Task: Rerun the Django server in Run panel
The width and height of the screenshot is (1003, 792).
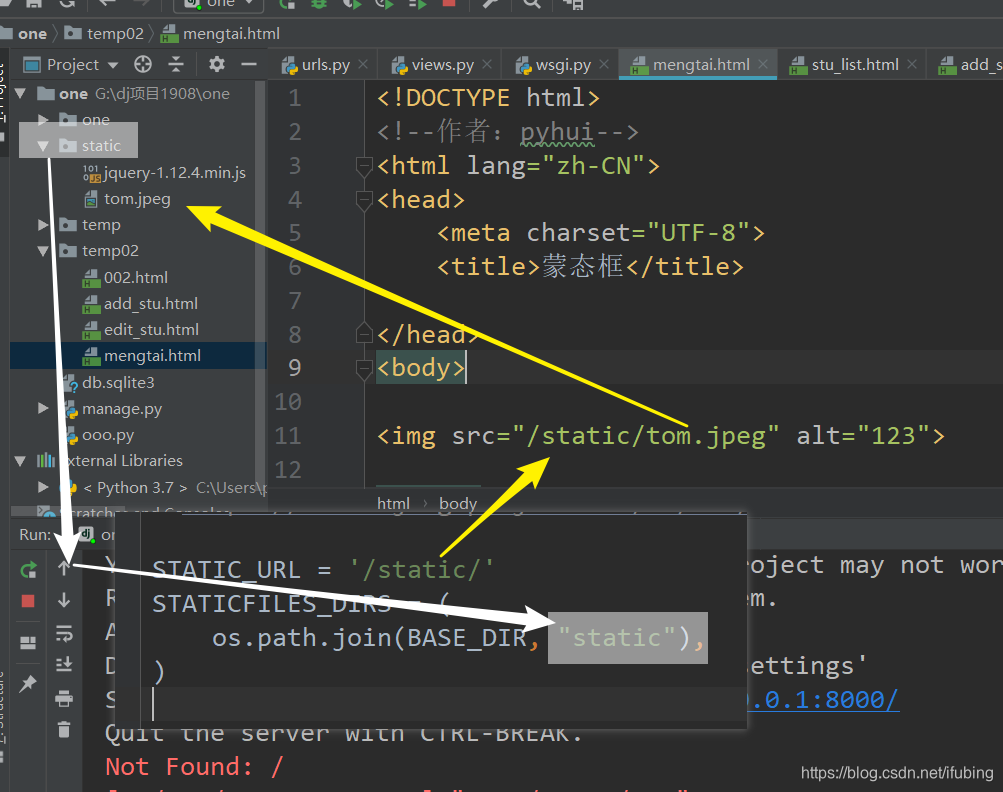Action: click(x=28, y=569)
